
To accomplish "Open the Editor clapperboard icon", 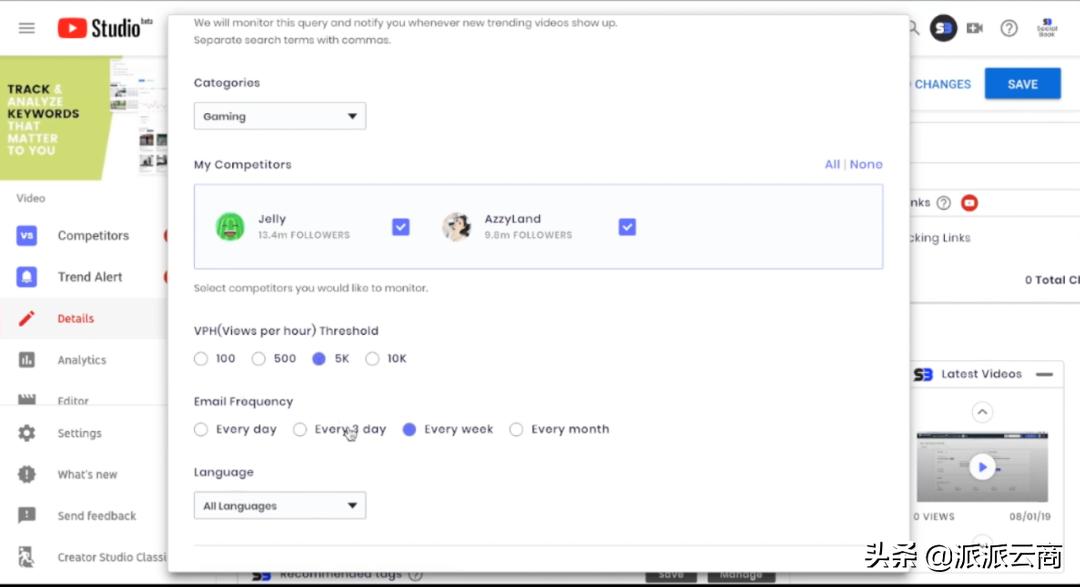I will click(26, 399).
